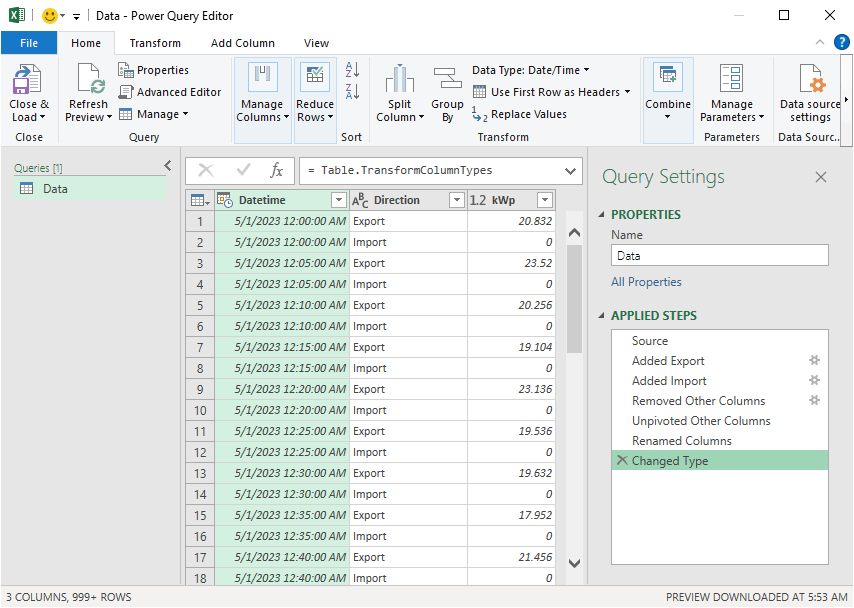Click the kWp cell showing 23.52
The image size is (854, 608).
511,263
